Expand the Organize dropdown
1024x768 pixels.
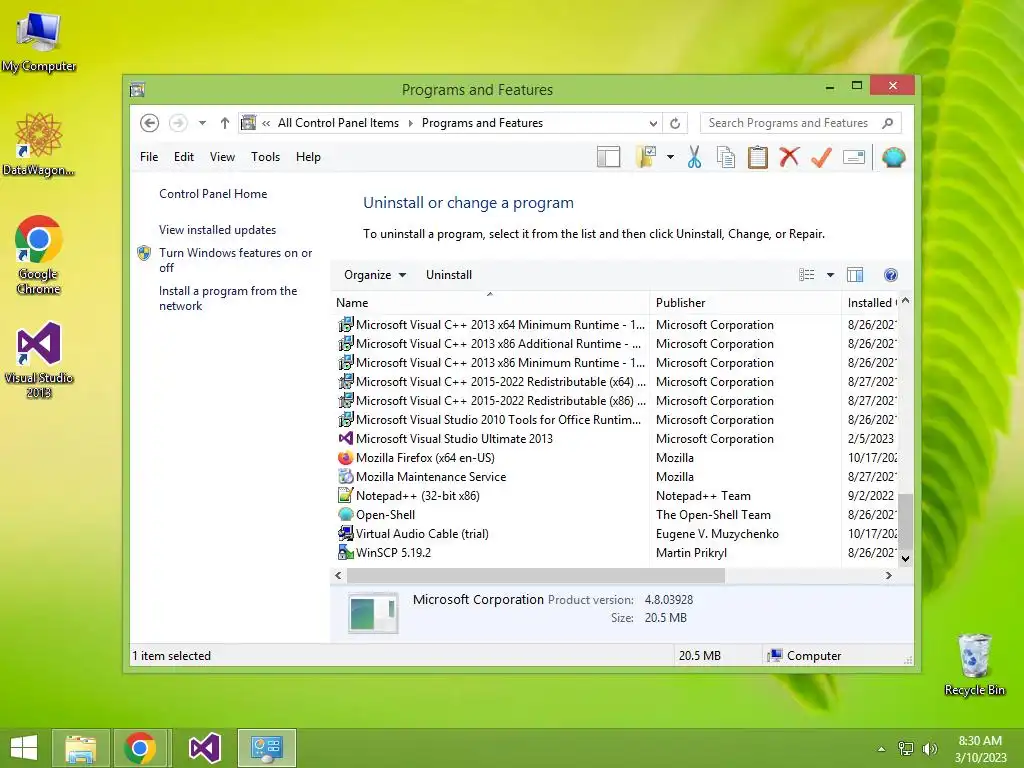pyautogui.click(x=375, y=275)
